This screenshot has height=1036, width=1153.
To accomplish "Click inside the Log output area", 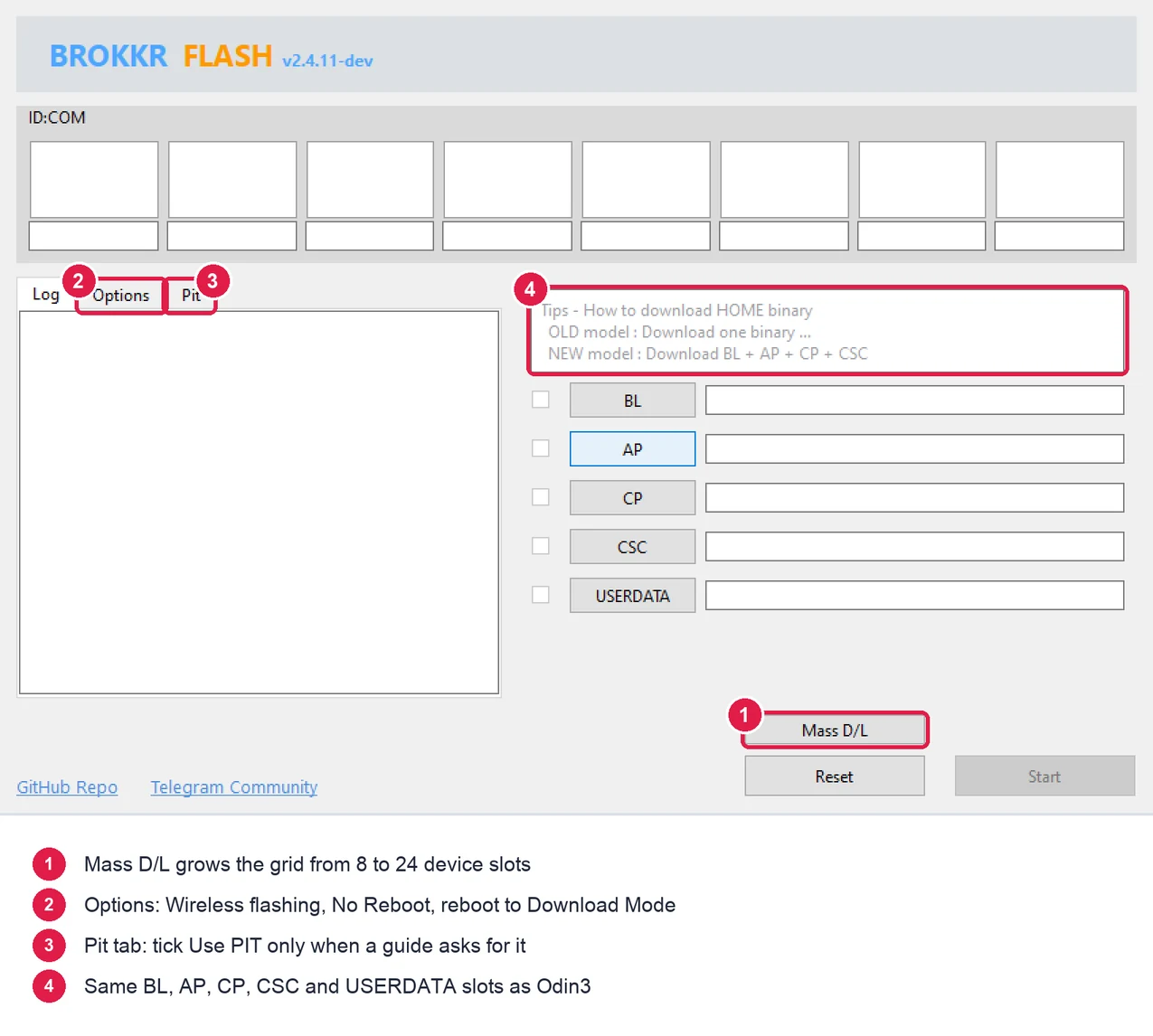I will tap(259, 503).
